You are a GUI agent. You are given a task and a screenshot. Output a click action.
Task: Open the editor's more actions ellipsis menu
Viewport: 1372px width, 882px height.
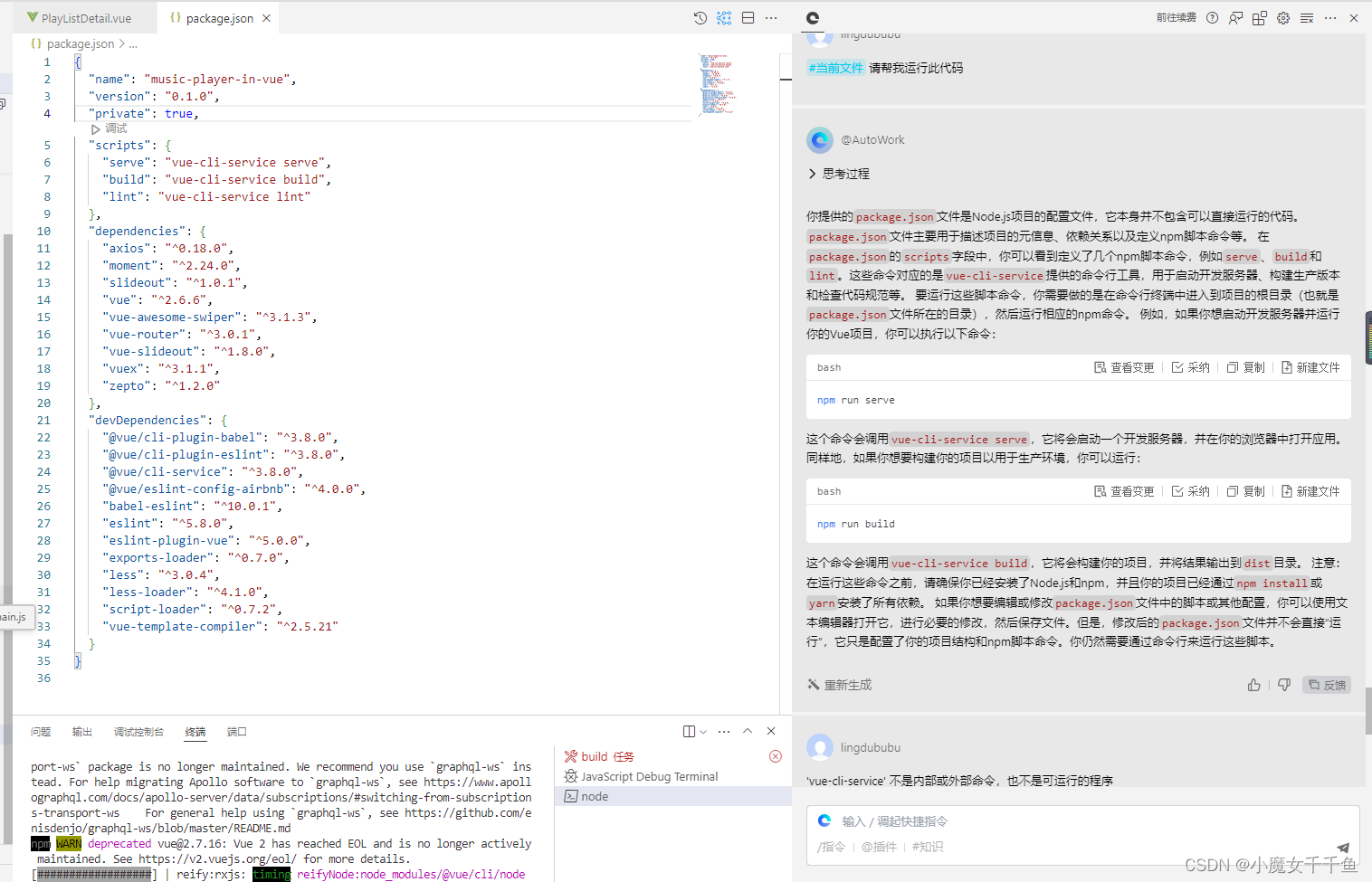point(771,18)
